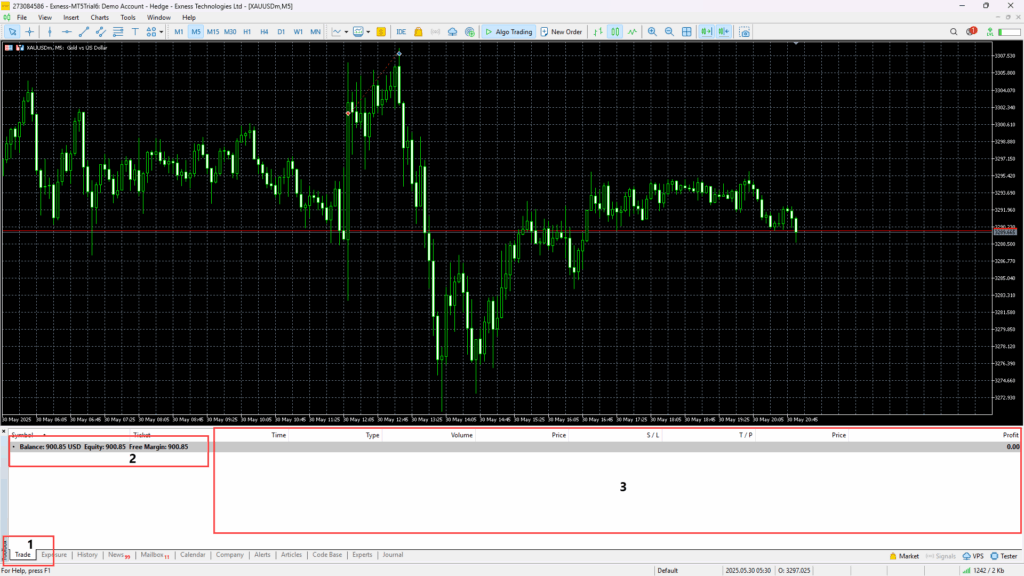Switch to the History tab
The height and width of the screenshot is (576, 1024).
click(87, 554)
